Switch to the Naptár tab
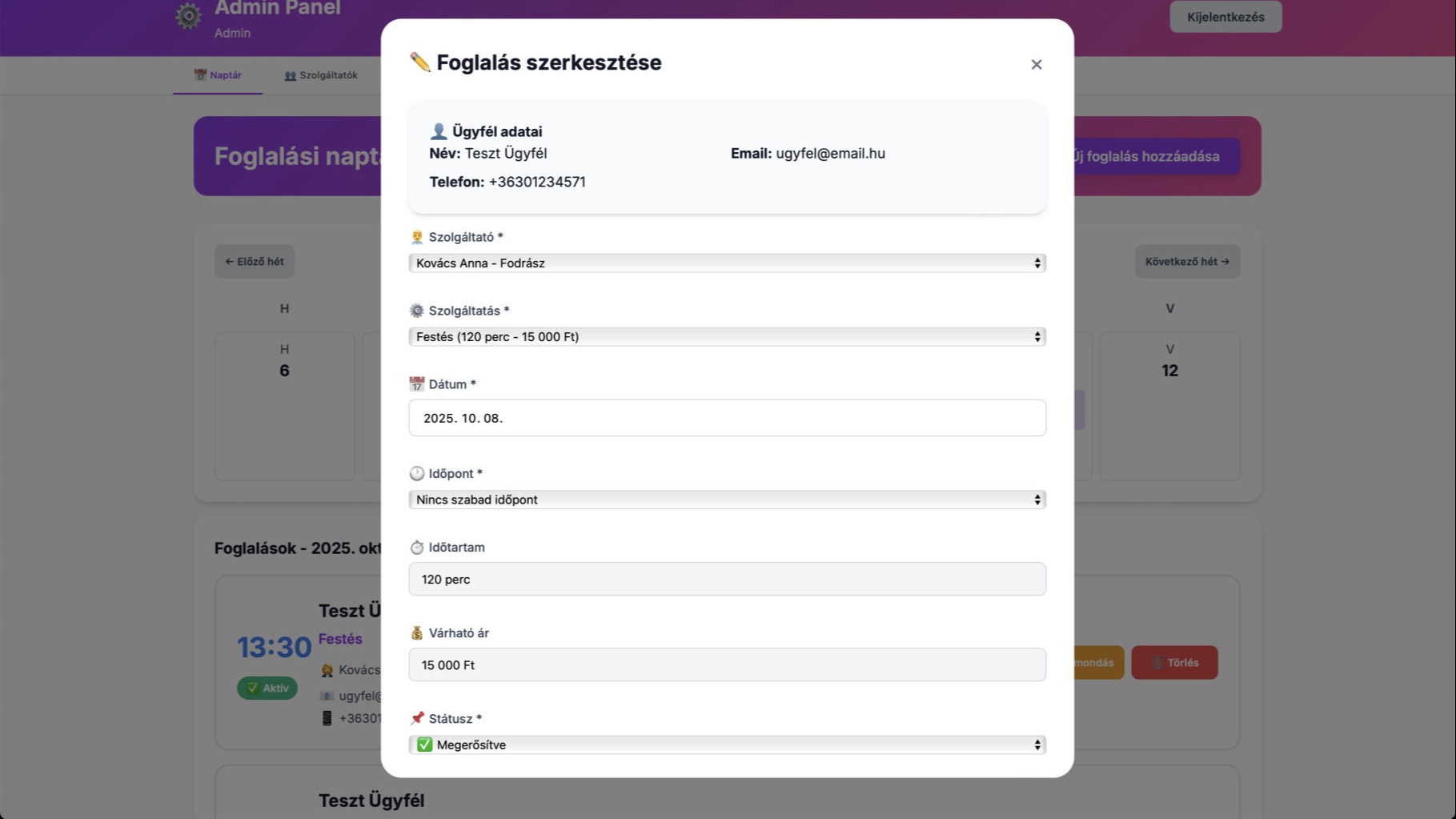The image size is (1456, 819). tap(218, 75)
